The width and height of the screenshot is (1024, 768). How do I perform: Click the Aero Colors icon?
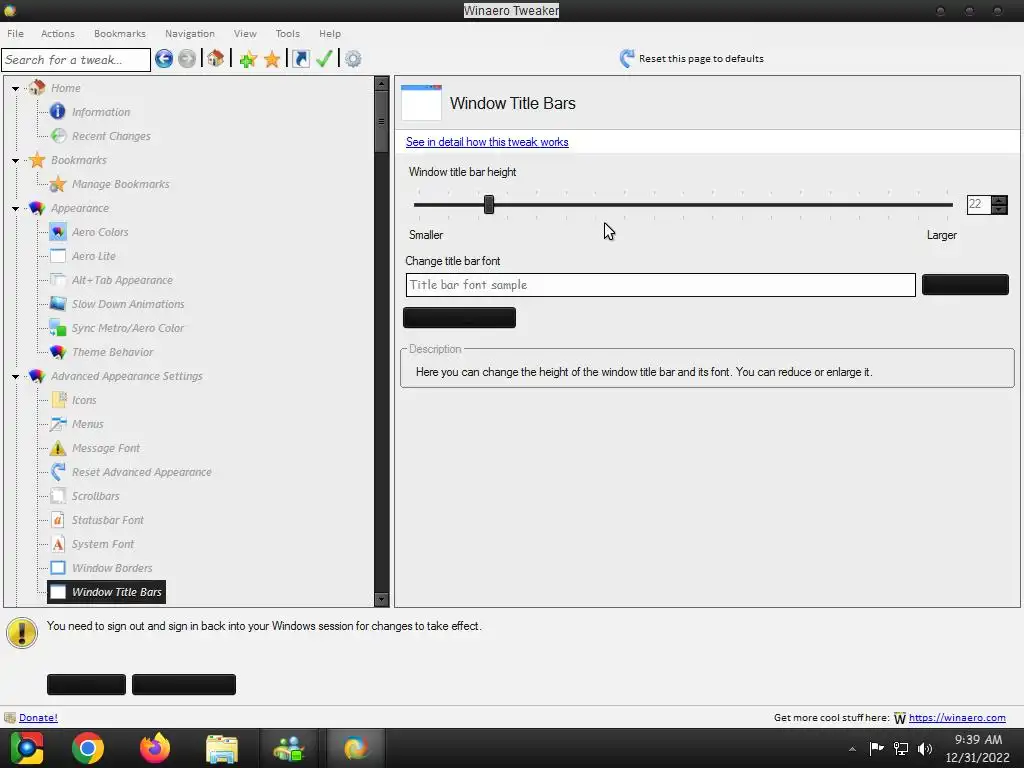(57, 232)
